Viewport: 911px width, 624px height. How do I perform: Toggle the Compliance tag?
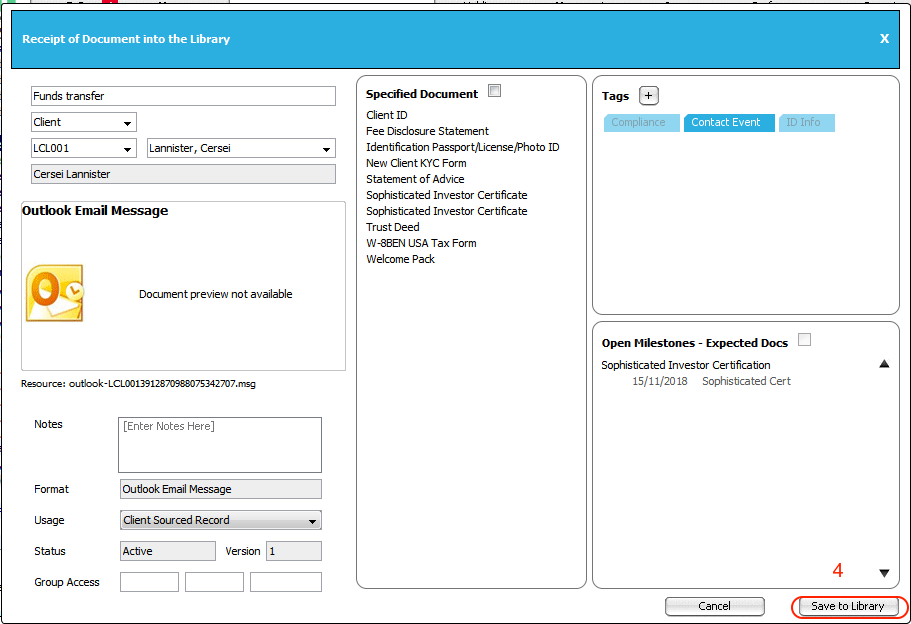638,123
